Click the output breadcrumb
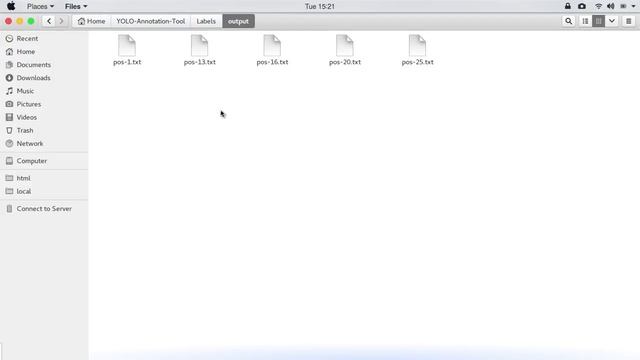The image size is (640, 360). pyautogui.click(x=238, y=21)
